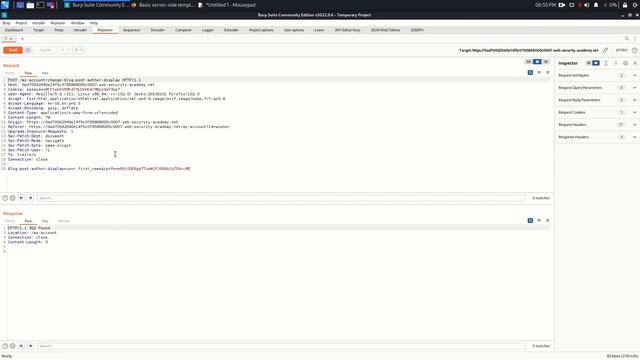Open the Extender tab
The height and width of the screenshot is (360, 640).
click(x=231, y=30)
